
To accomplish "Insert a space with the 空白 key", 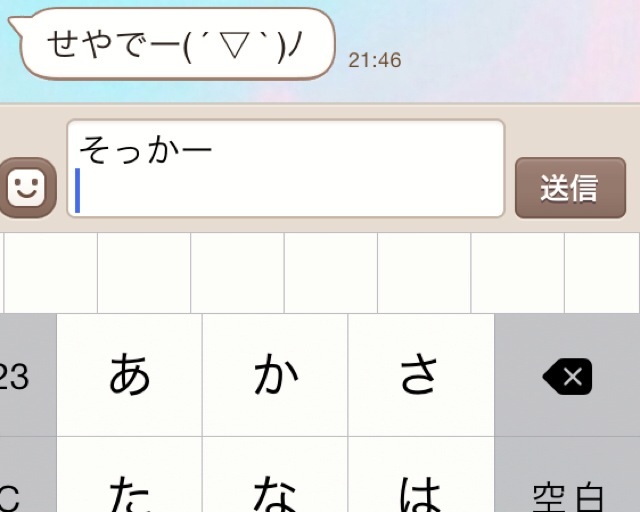I will coord(567,474).
